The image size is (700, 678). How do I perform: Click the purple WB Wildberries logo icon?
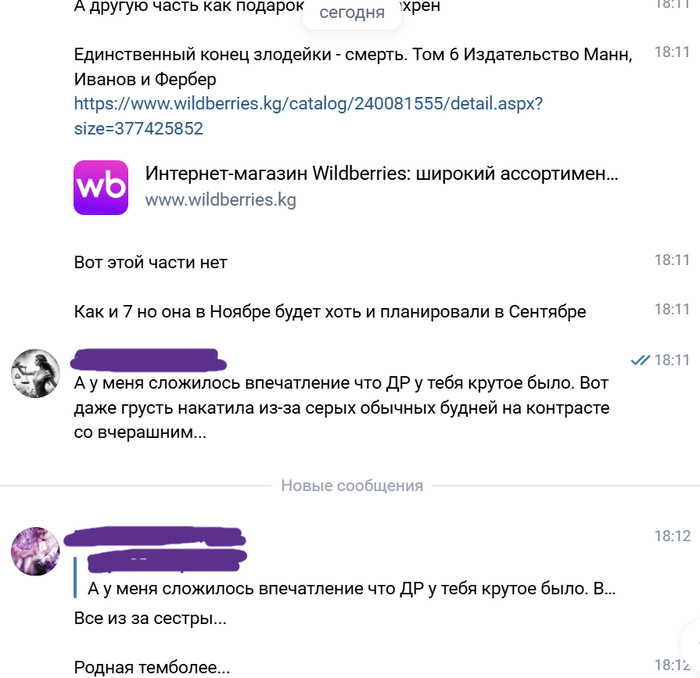click(x=101, y=187)
